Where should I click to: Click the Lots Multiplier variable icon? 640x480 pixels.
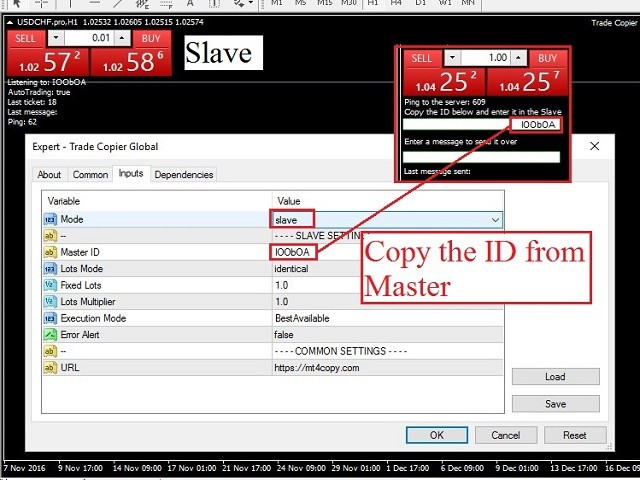click(x=50, y=302)
